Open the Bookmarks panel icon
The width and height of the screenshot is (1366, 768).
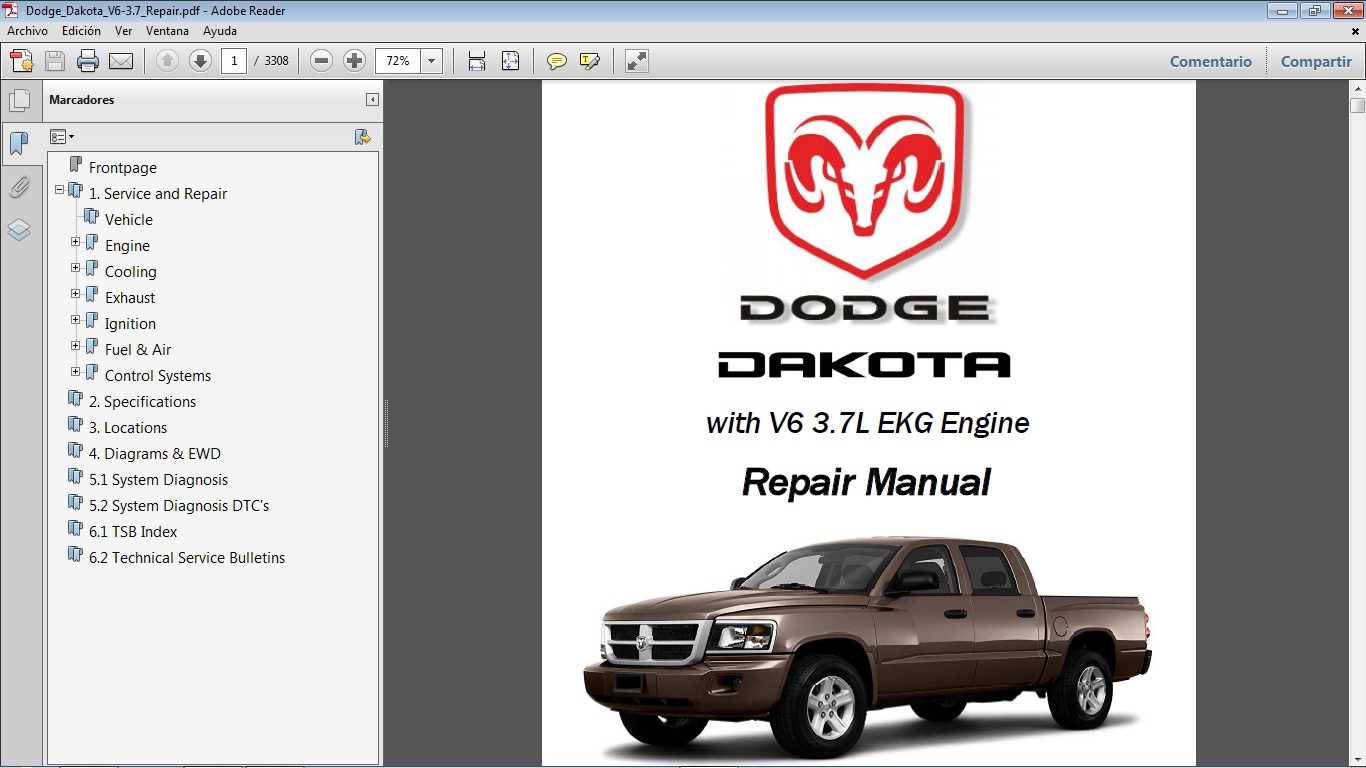pos(19,144)
